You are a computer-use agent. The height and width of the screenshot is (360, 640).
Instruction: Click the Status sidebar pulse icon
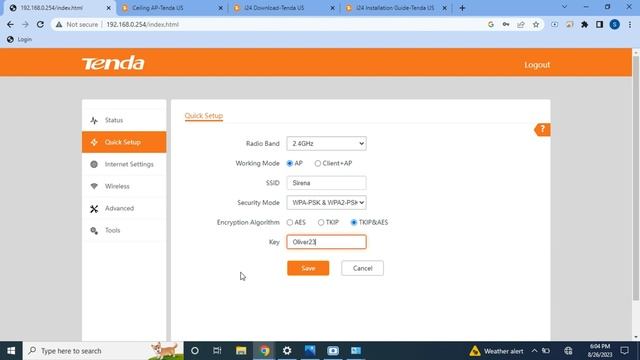coord(94,120)
